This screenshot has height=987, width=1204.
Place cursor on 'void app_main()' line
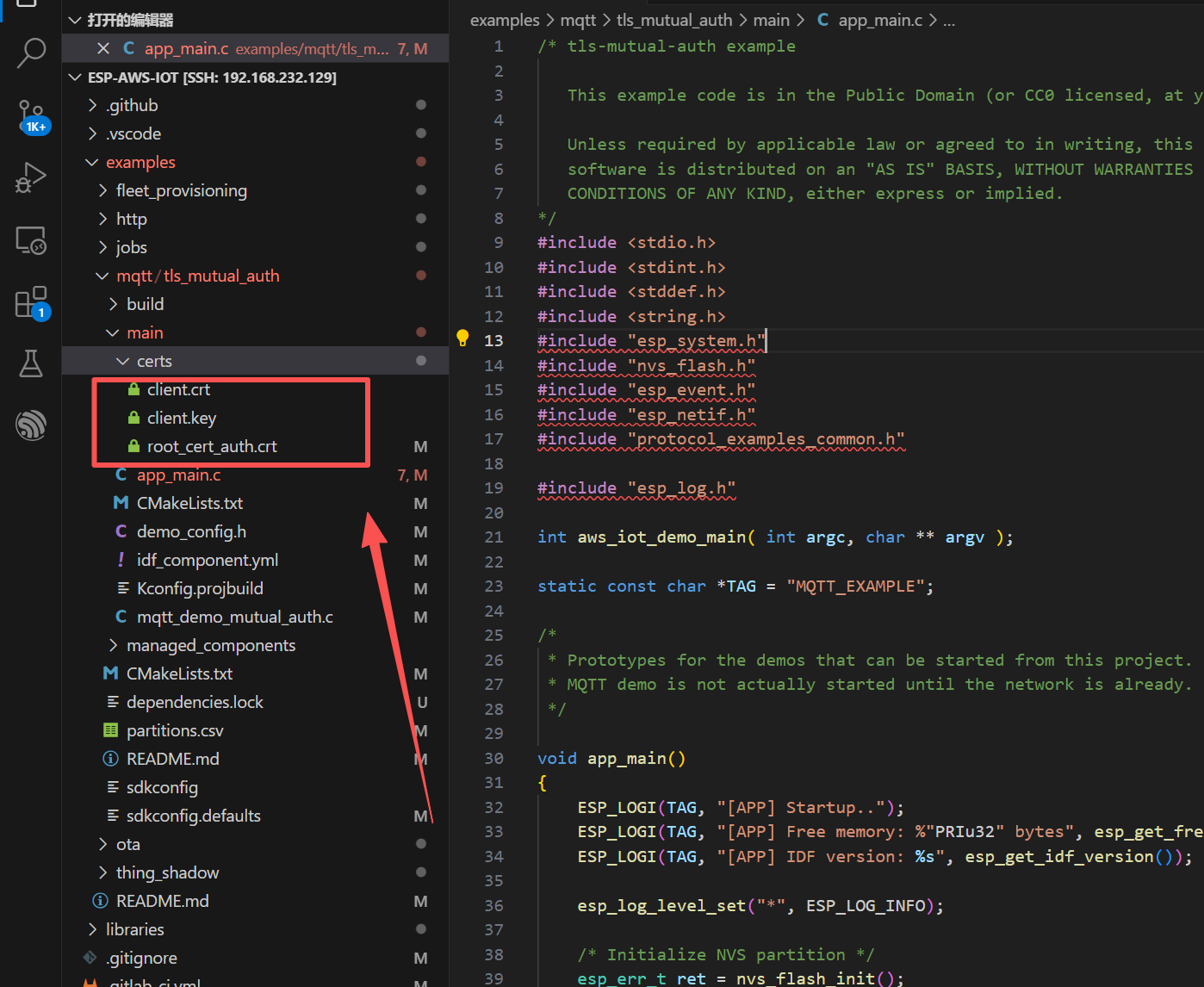611,759
